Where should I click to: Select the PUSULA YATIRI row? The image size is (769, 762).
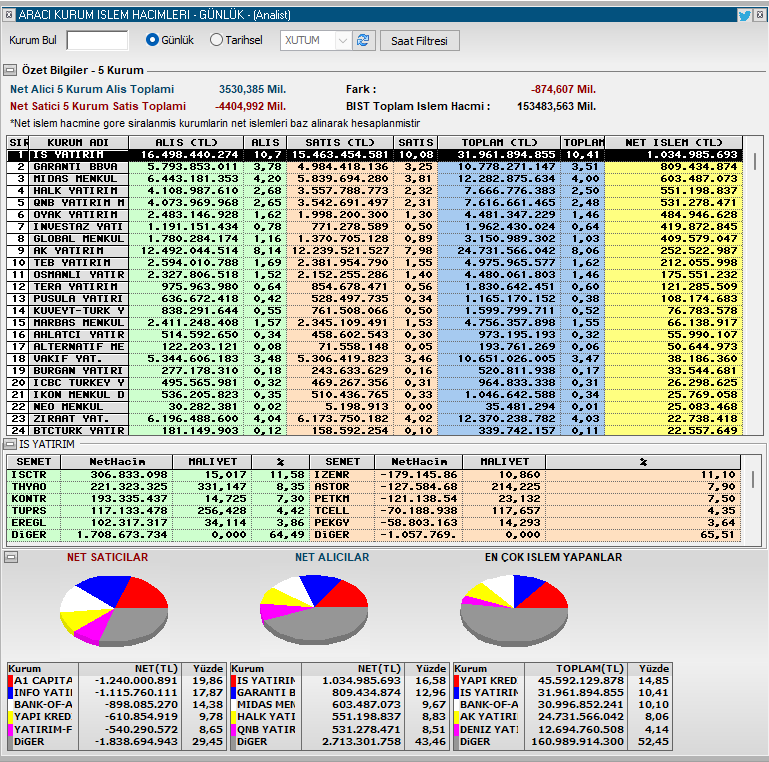coord(375,299)
